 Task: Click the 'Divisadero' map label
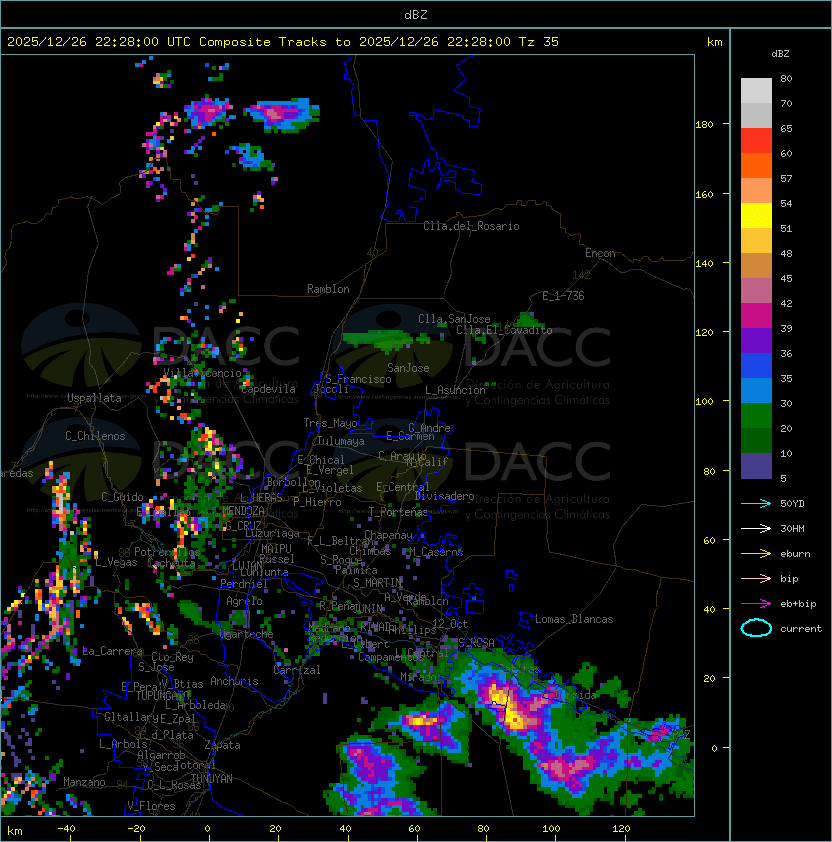(x=445, y=496)
